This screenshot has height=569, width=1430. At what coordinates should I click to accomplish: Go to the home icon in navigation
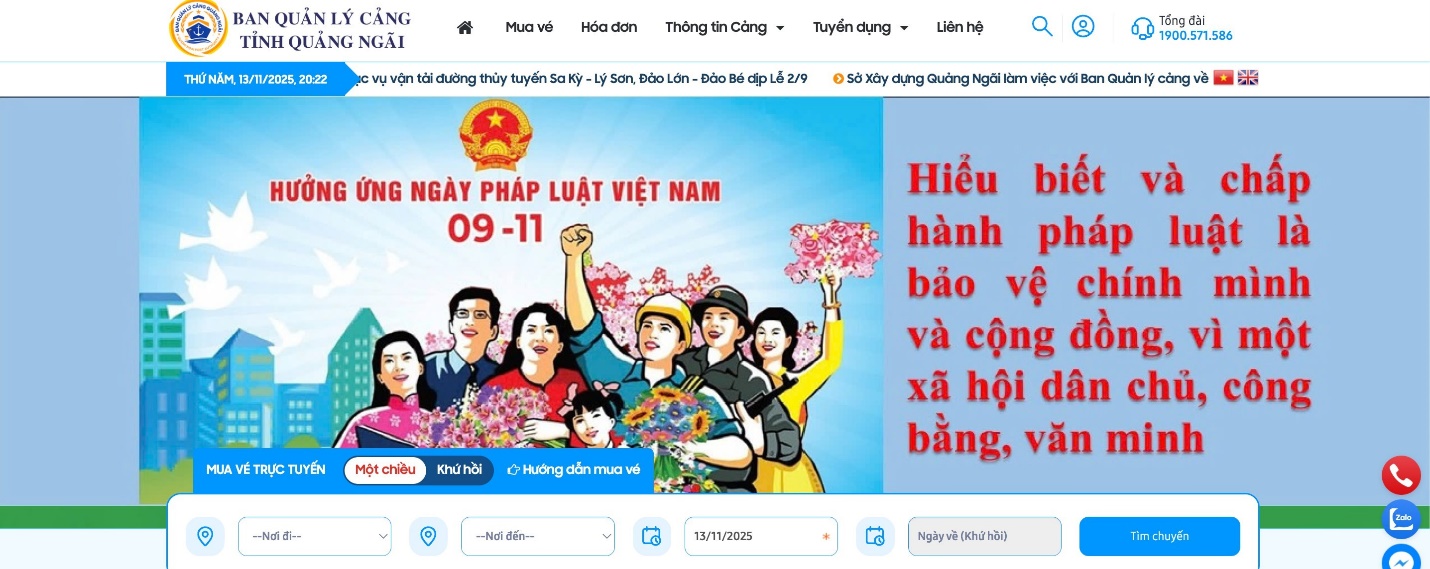point(464,27)
